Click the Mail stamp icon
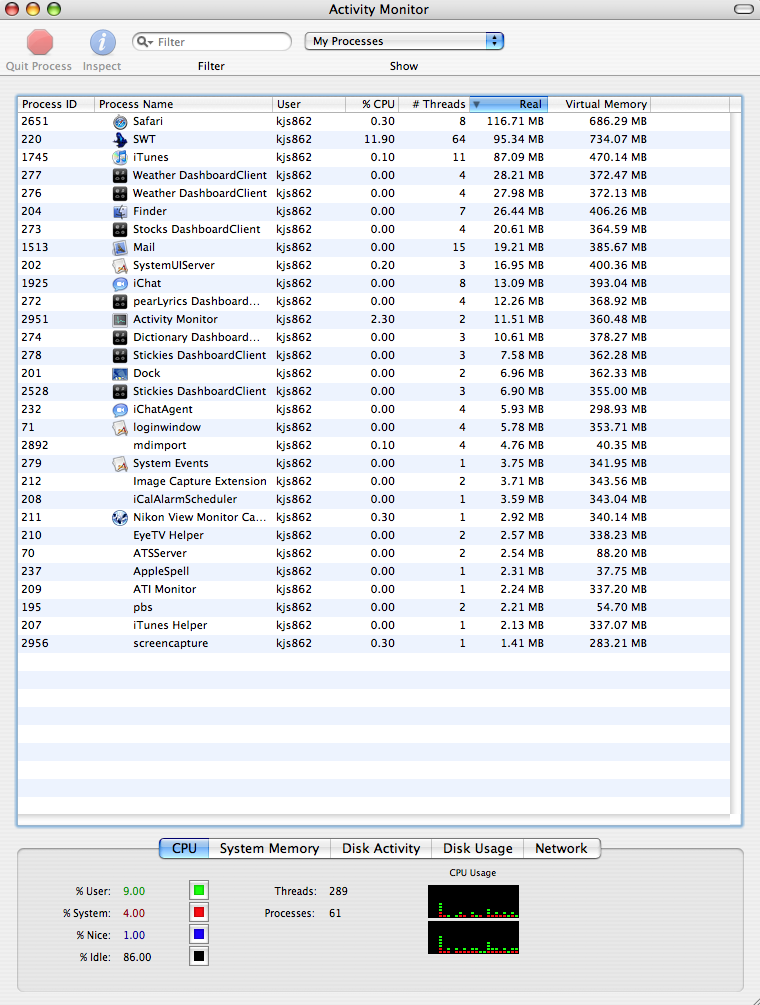The width and height of the screenshot is (760, 1005). (120, 247)
